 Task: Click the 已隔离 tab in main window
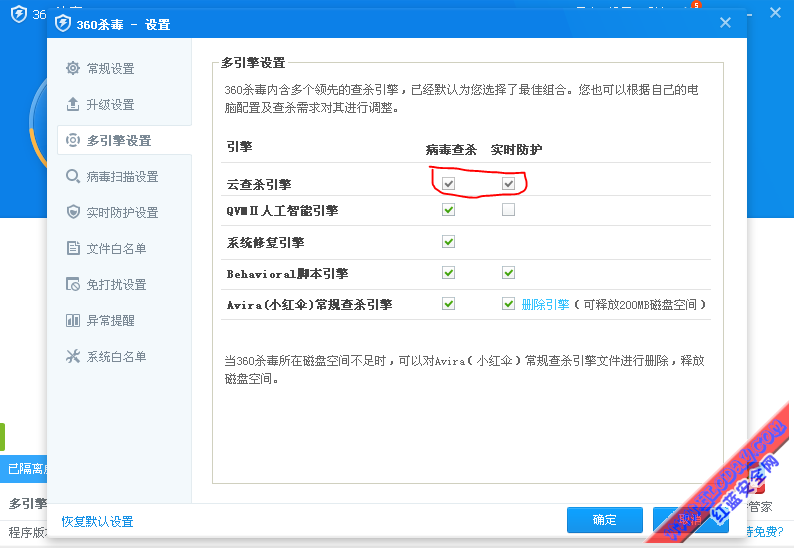coord(25,468)
